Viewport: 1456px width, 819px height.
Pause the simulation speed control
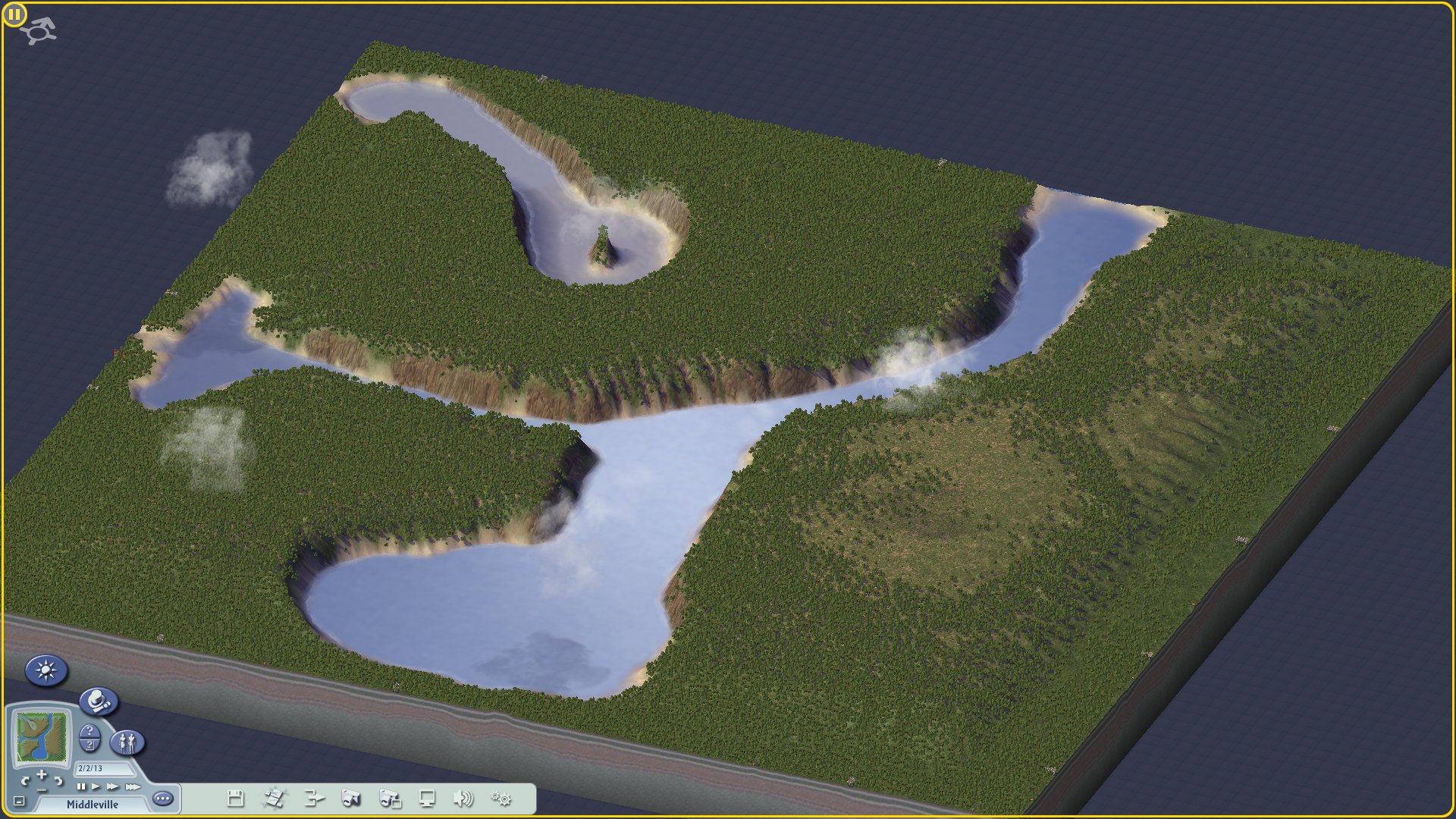tap(81, 786)
